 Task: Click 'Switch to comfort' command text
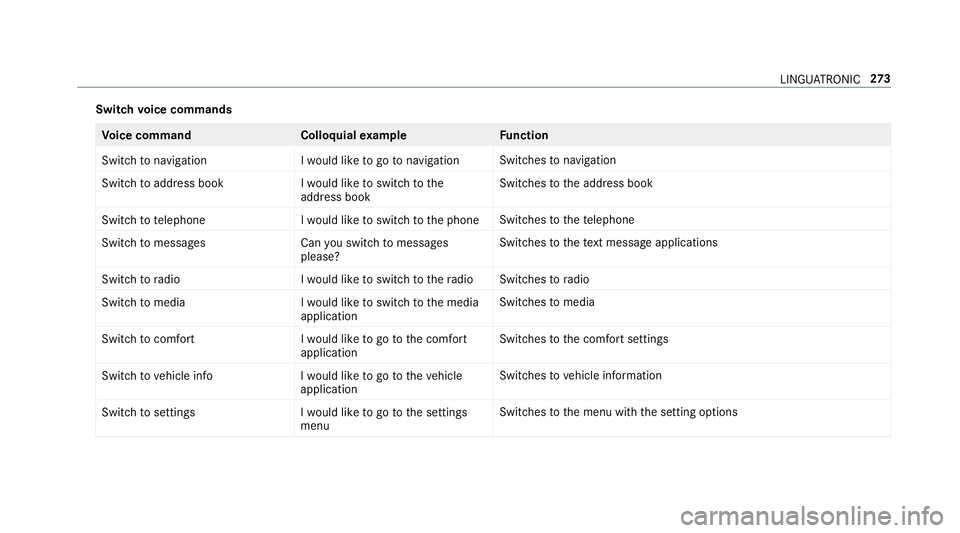[148, 339]
